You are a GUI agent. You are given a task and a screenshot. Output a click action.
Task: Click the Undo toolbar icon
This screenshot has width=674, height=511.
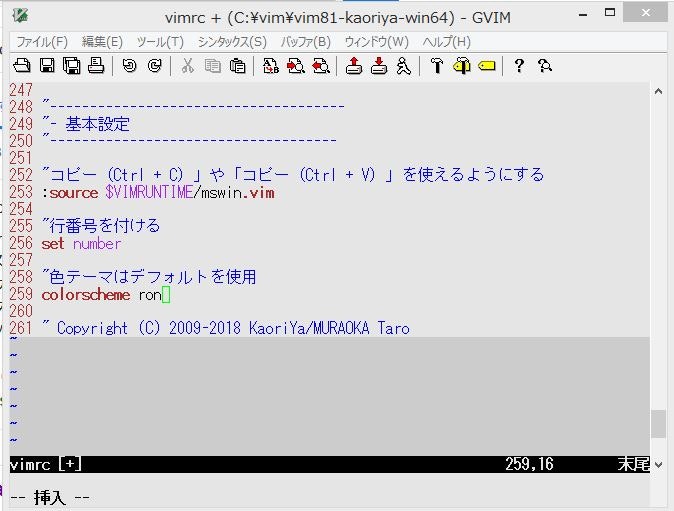(129, 66)
